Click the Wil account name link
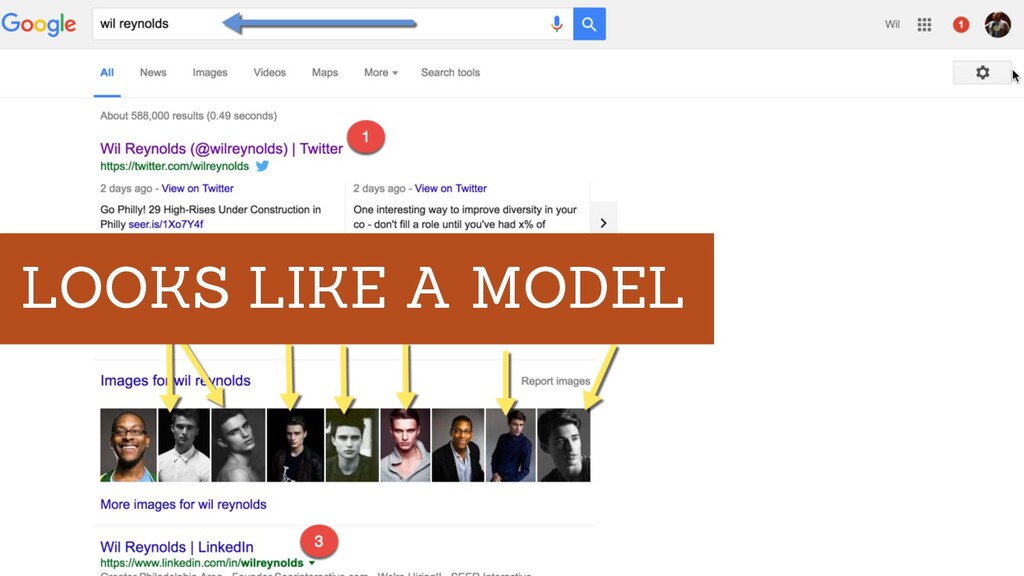This screenshot has width=1024, height=576. [x=892, y=25]
